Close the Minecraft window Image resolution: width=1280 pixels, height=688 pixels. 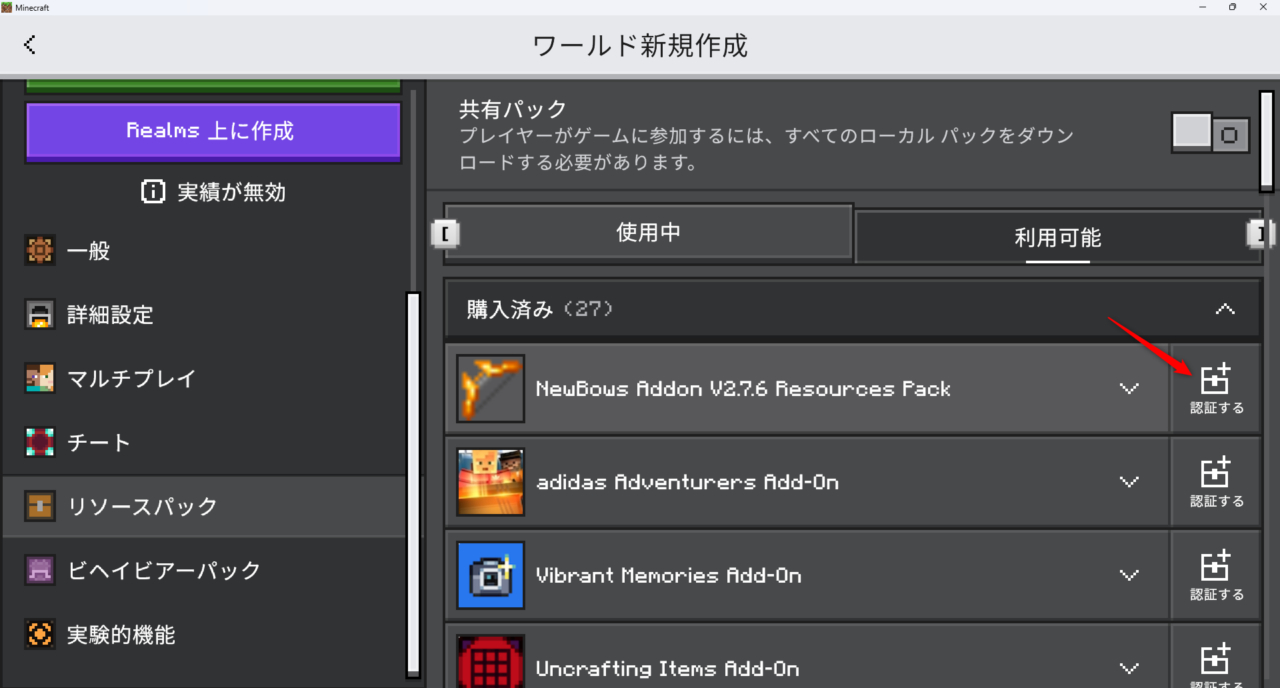point(1263,7)
